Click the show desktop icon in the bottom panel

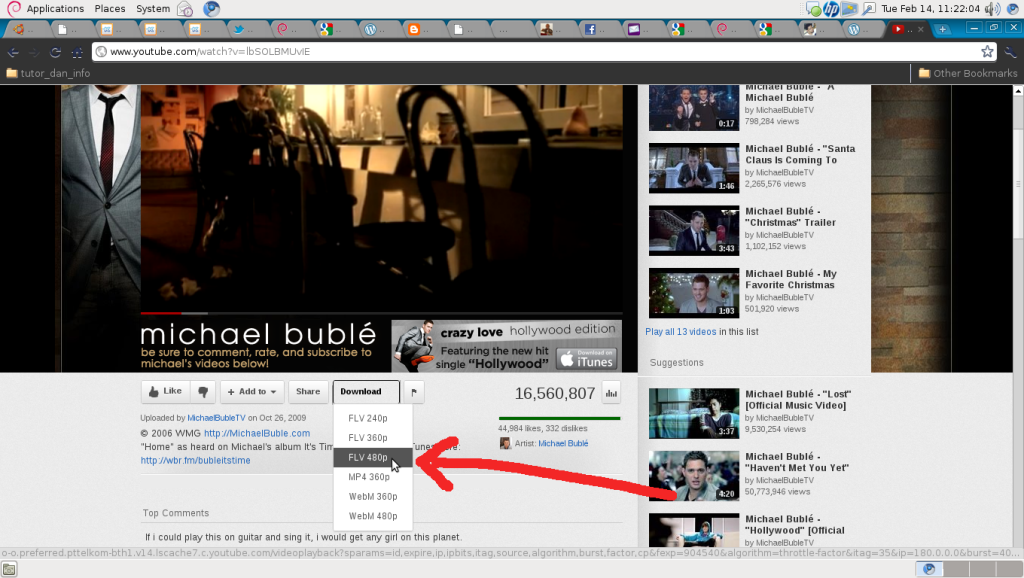[x=8, y=570]
